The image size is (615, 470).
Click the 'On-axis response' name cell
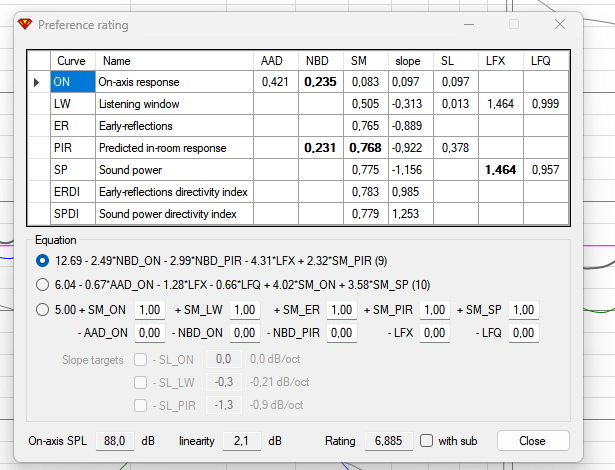[x=175, y=82]
